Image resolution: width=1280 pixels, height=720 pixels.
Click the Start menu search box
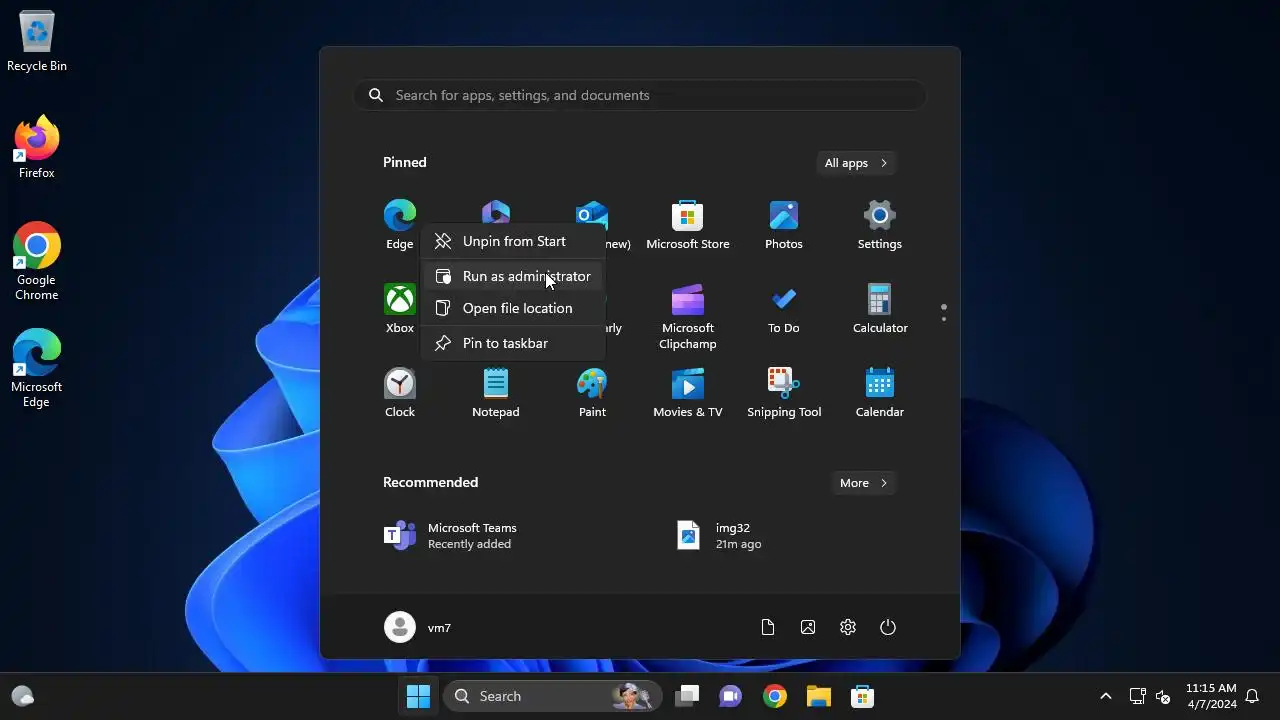pos(640,95)
